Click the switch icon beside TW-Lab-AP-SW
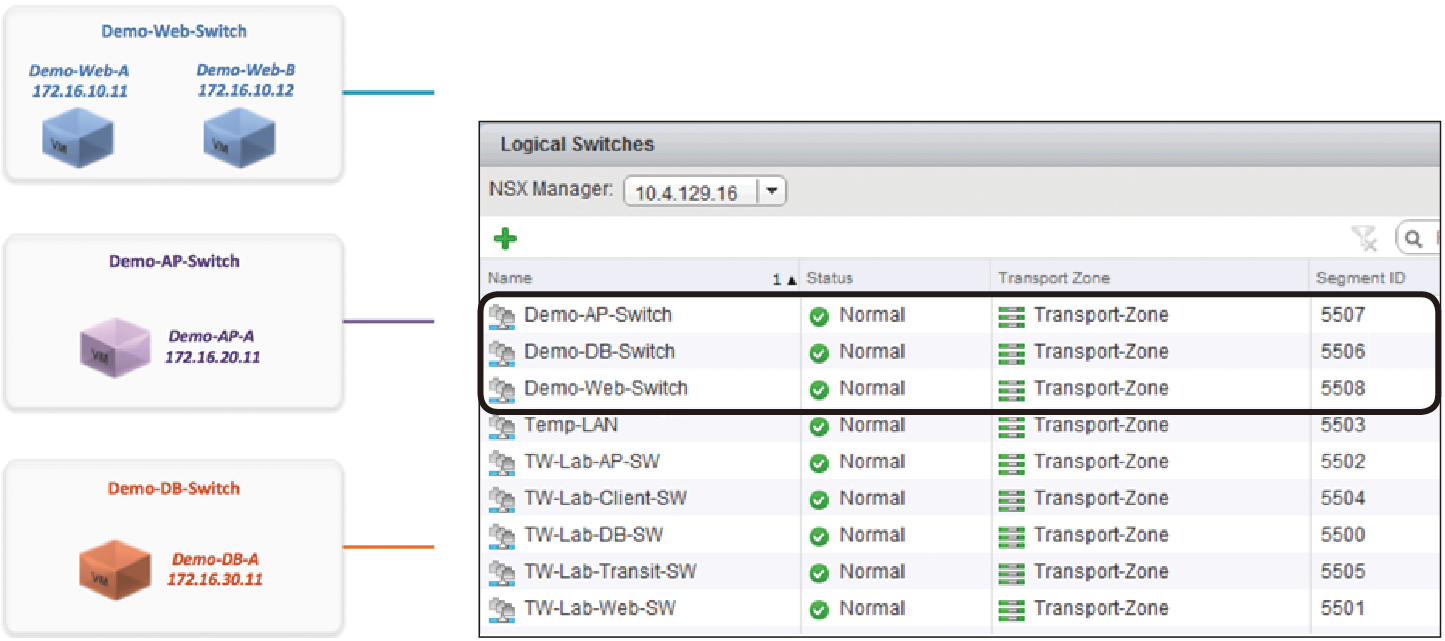Viewport: 1445px width, 641px height. 501,463
